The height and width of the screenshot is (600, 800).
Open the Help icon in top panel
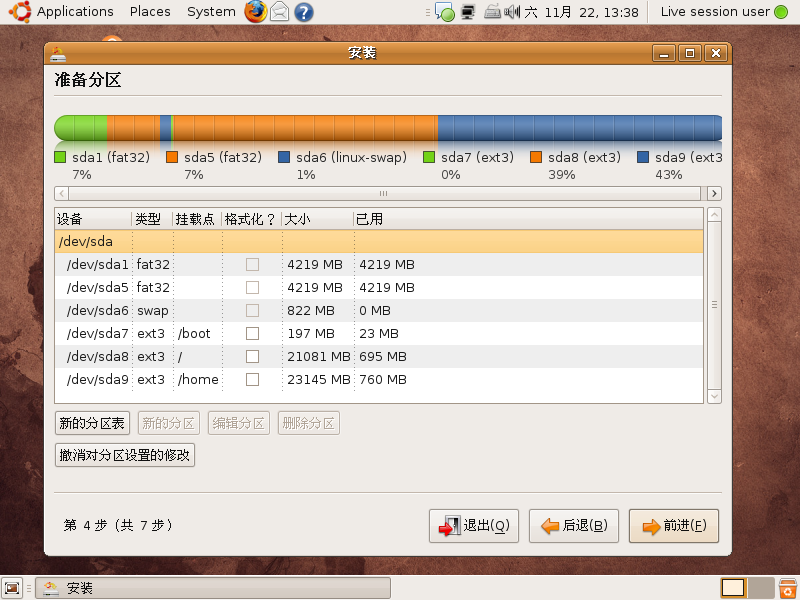[304, 12]
